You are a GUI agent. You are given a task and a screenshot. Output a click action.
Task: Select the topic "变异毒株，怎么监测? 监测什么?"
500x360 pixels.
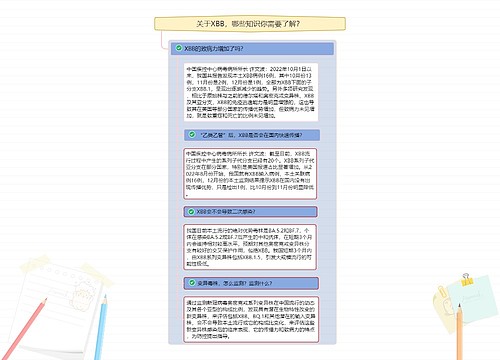(251, 283)
